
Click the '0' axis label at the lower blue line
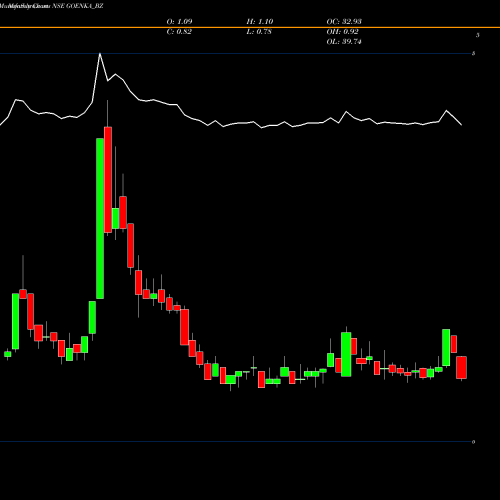473,442
